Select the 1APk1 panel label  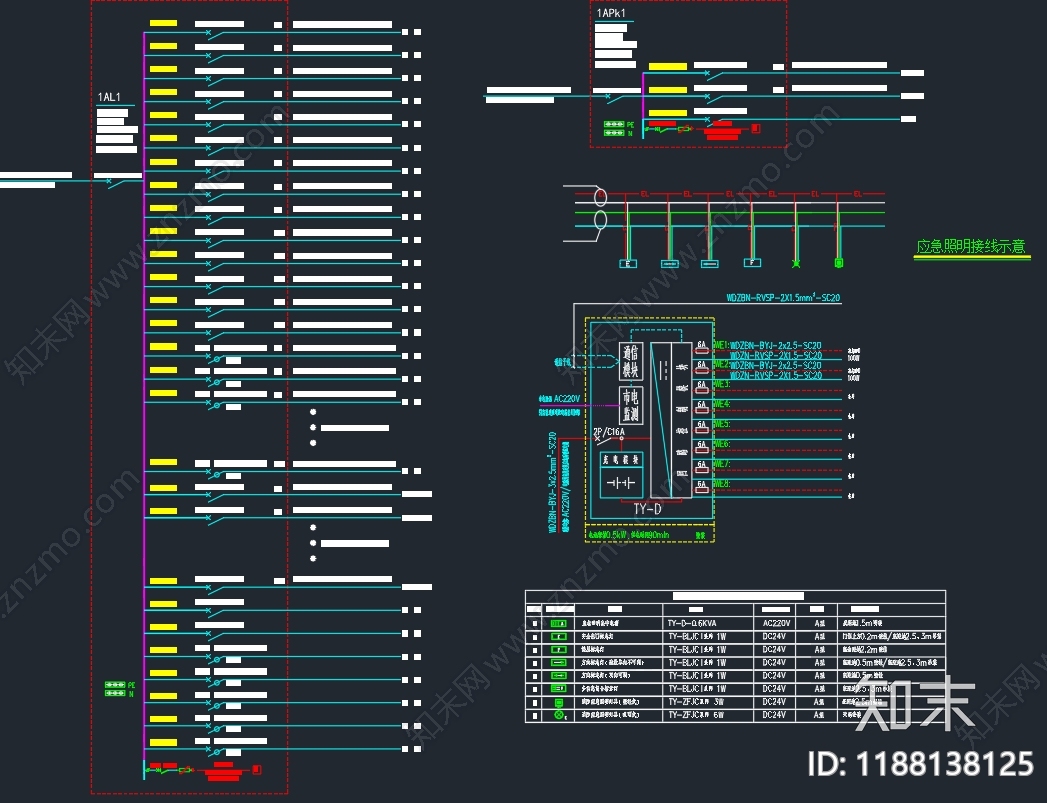[611, 13]
